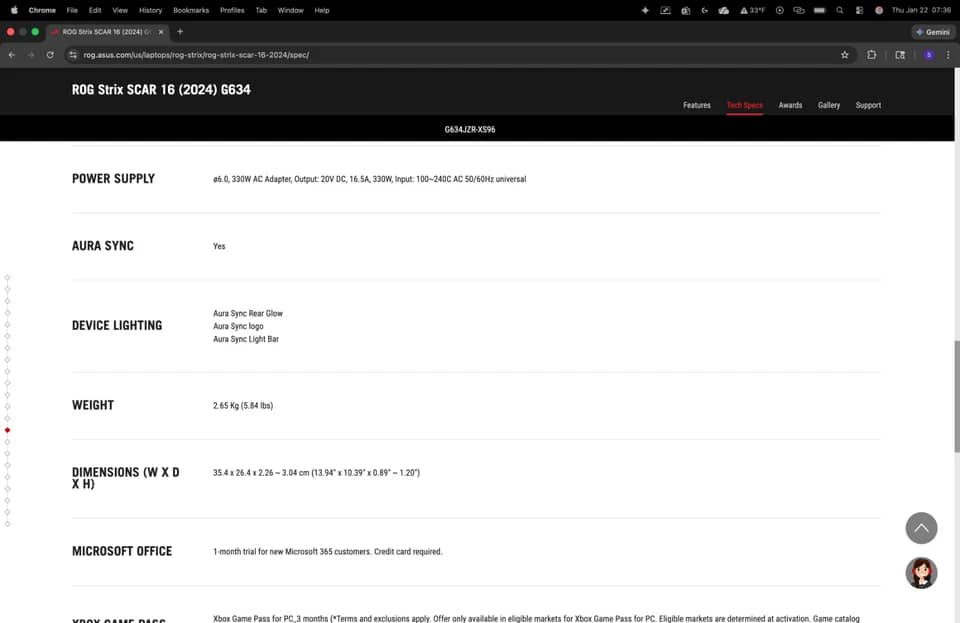Open the site information icon in address bar
Image resolution: width=960 pixels, height=623 pixels.
coord(73,55)
